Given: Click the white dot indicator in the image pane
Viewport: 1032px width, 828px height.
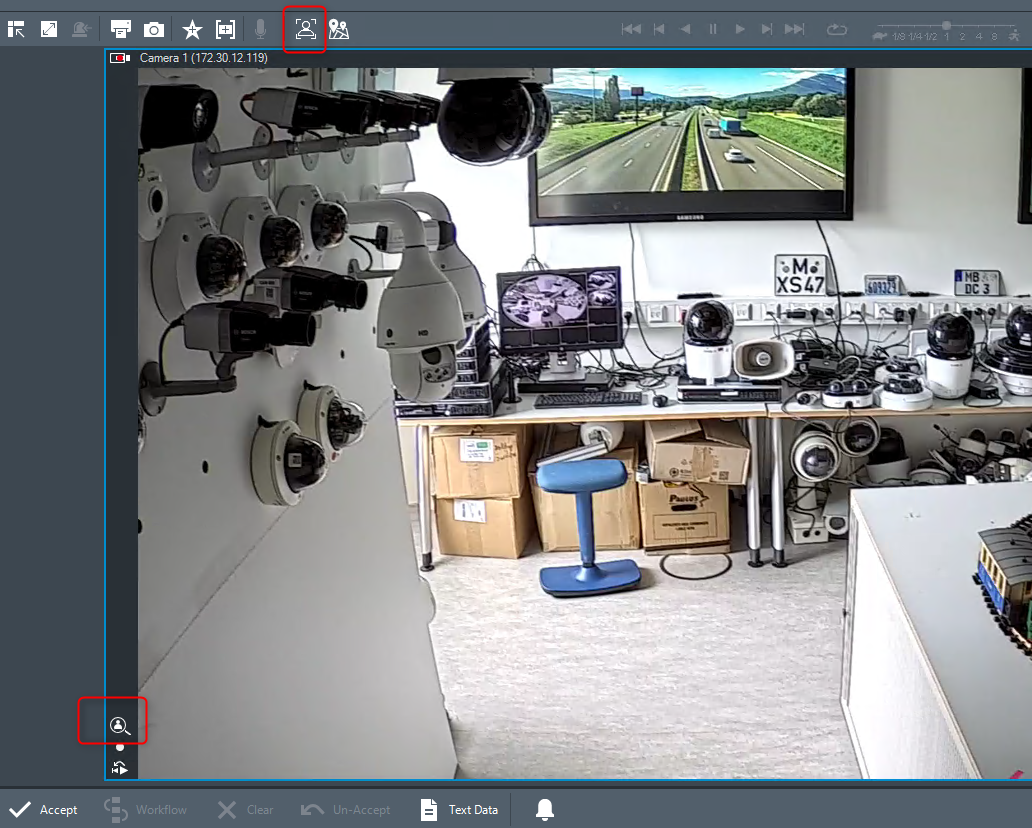Looking at the screenshot, I should [120, 747].
